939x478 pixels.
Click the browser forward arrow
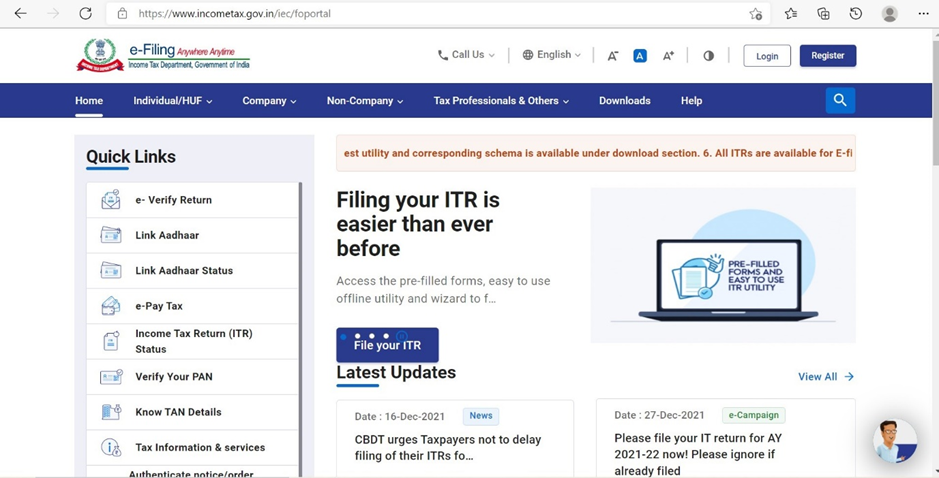pyautogui.click(x=53, y=13)
